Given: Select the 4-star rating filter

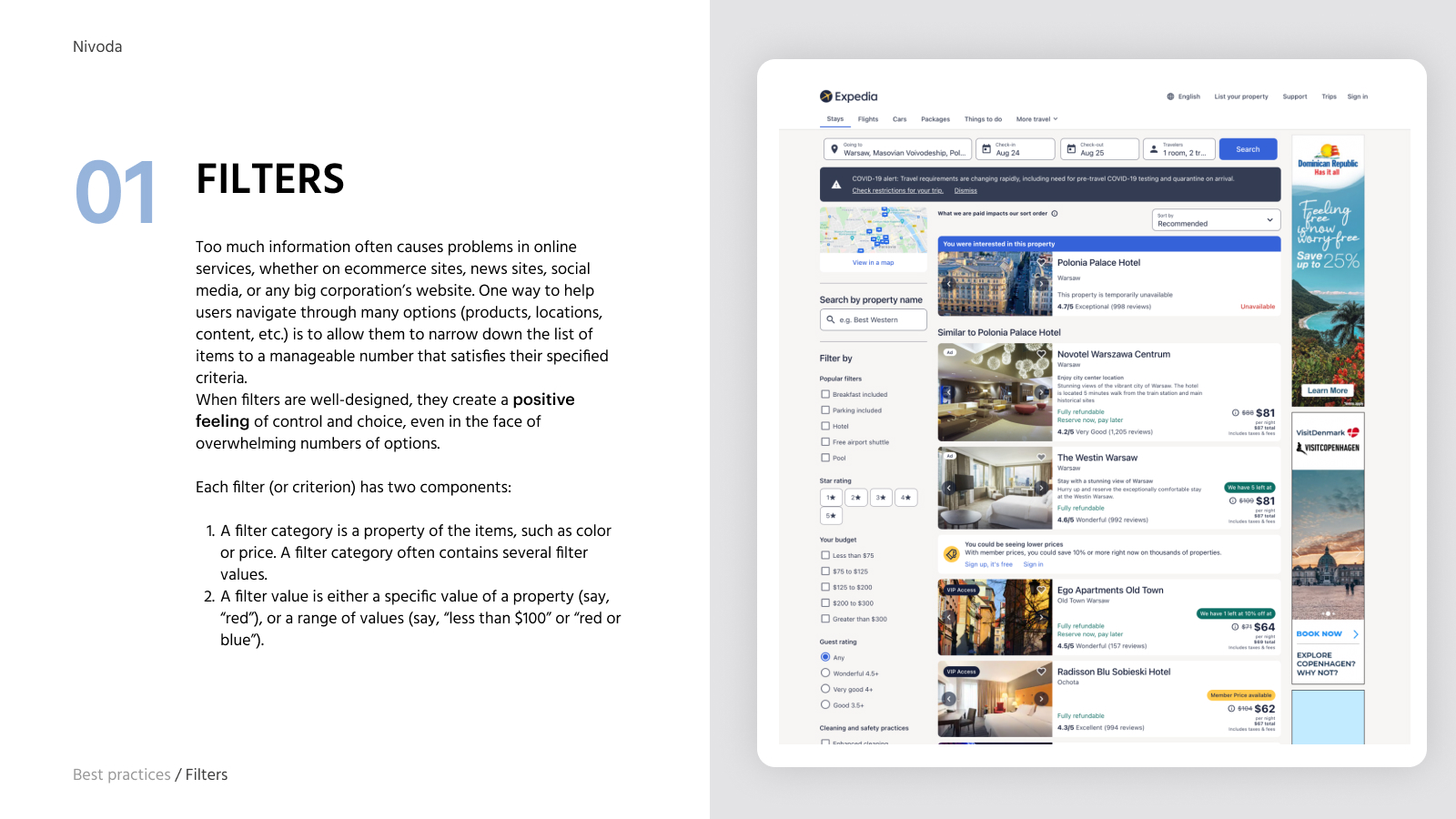Looking at the screenshot, I should pyautogui.click(x=905, y=498).
